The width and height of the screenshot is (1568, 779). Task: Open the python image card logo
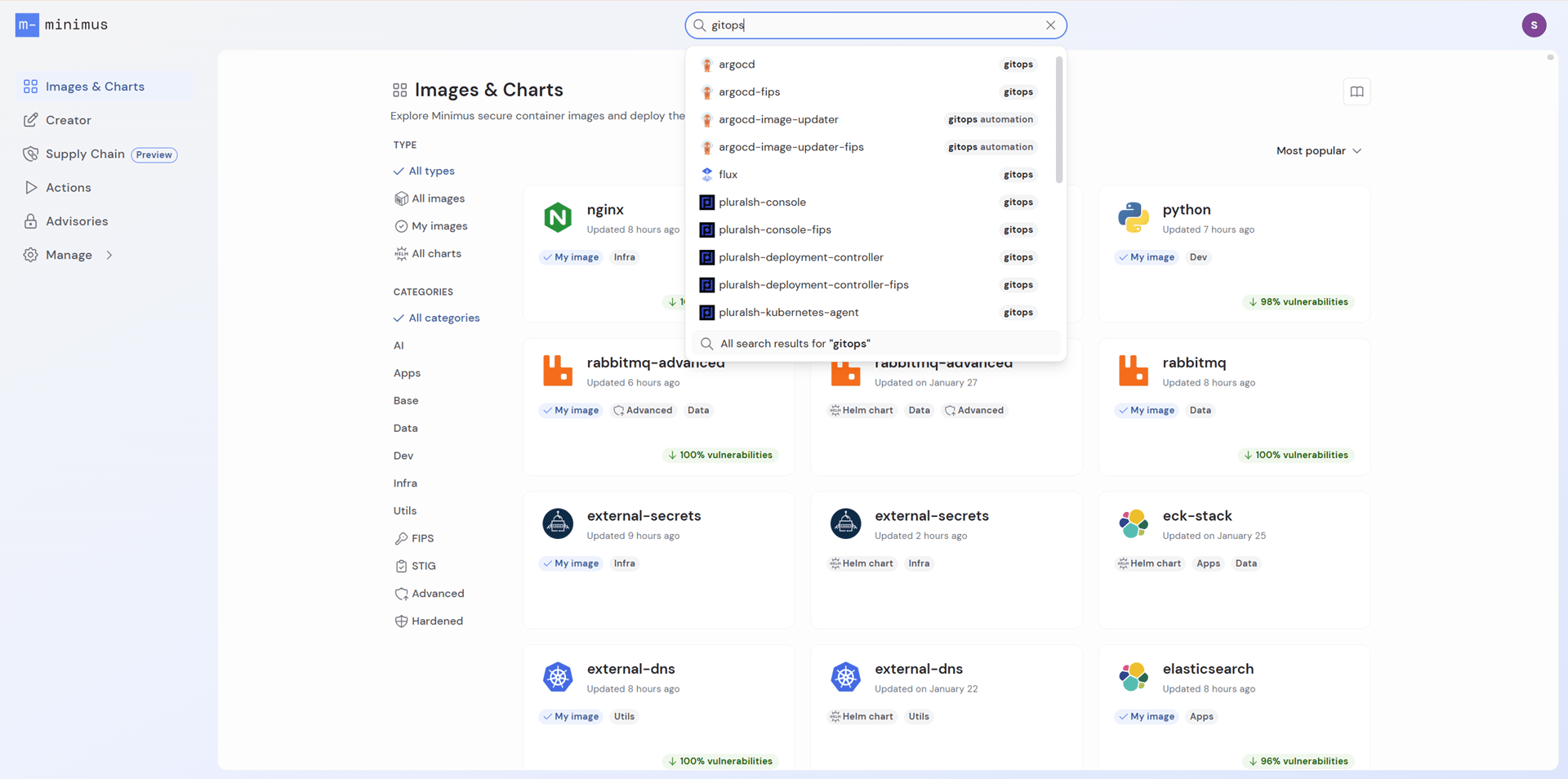point(1134,217)
